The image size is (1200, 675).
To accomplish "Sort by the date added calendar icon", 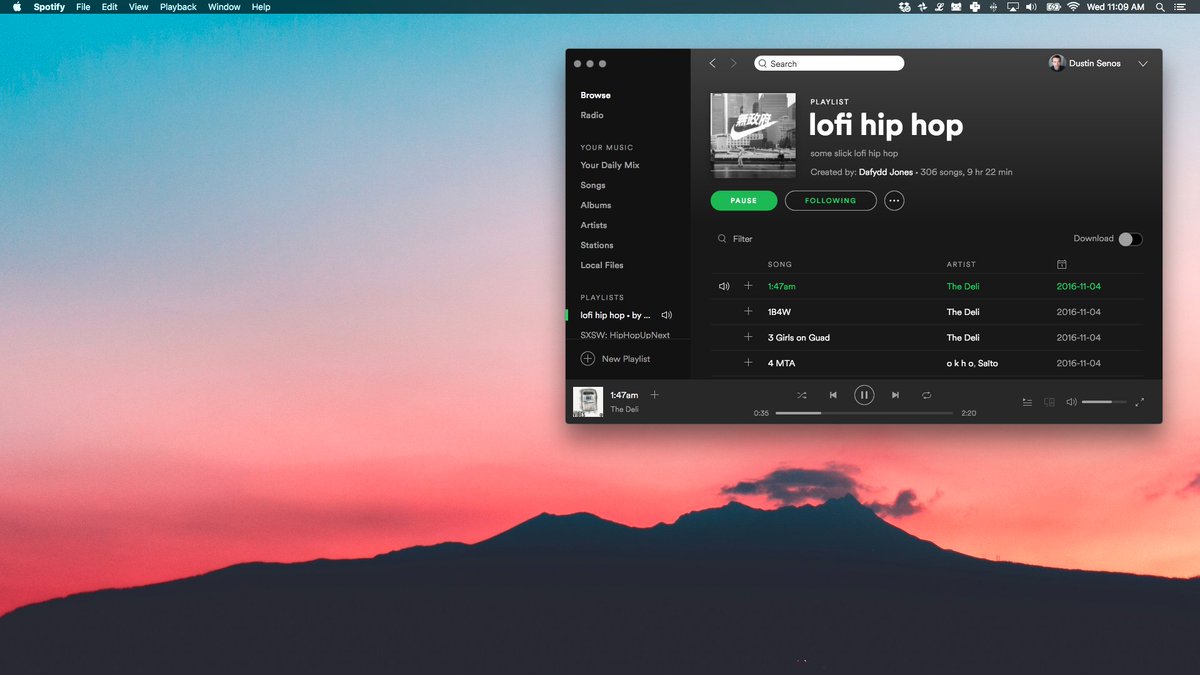I will (x=1061, y=264).
